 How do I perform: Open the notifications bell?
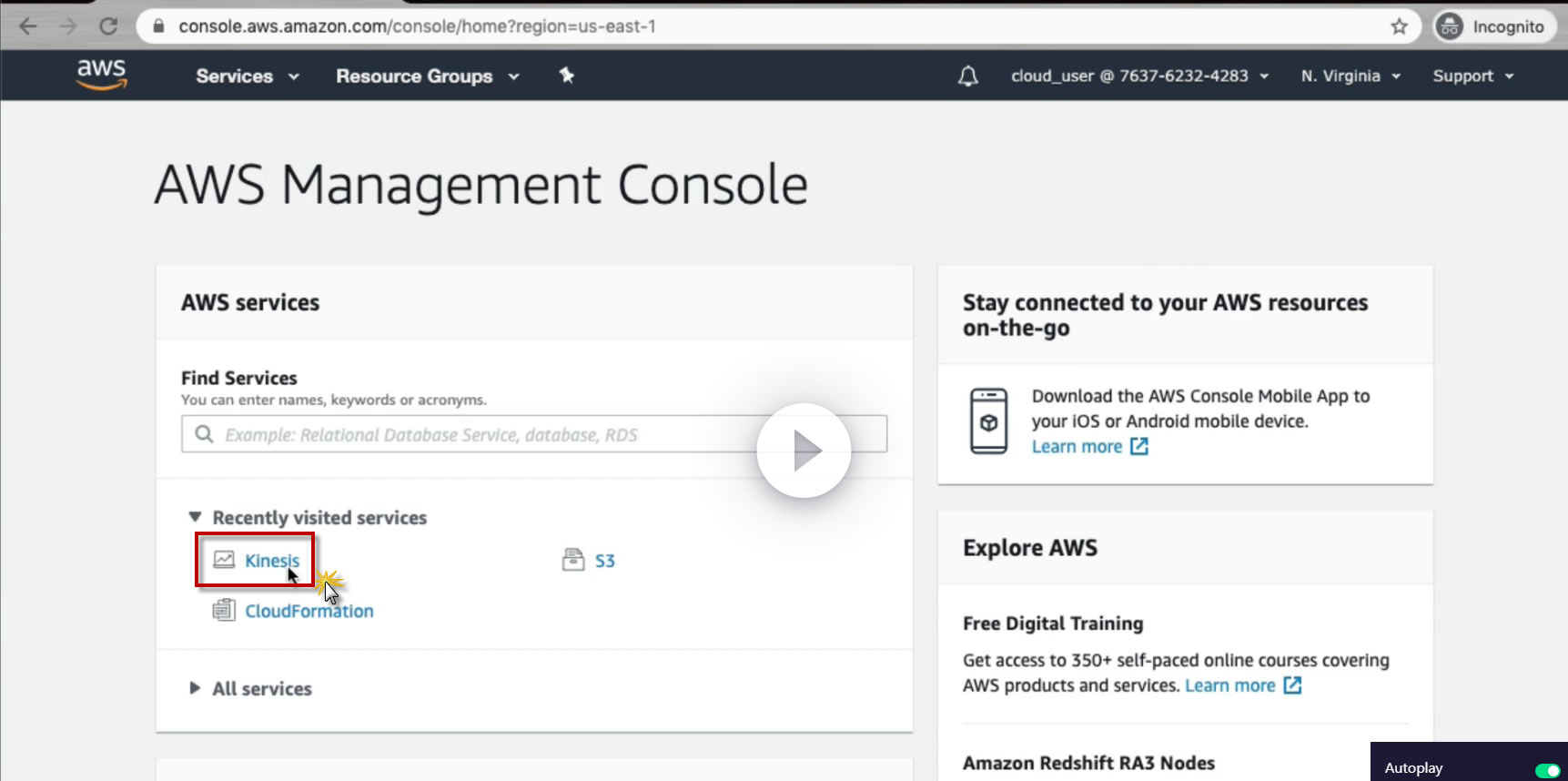(968, 76)
